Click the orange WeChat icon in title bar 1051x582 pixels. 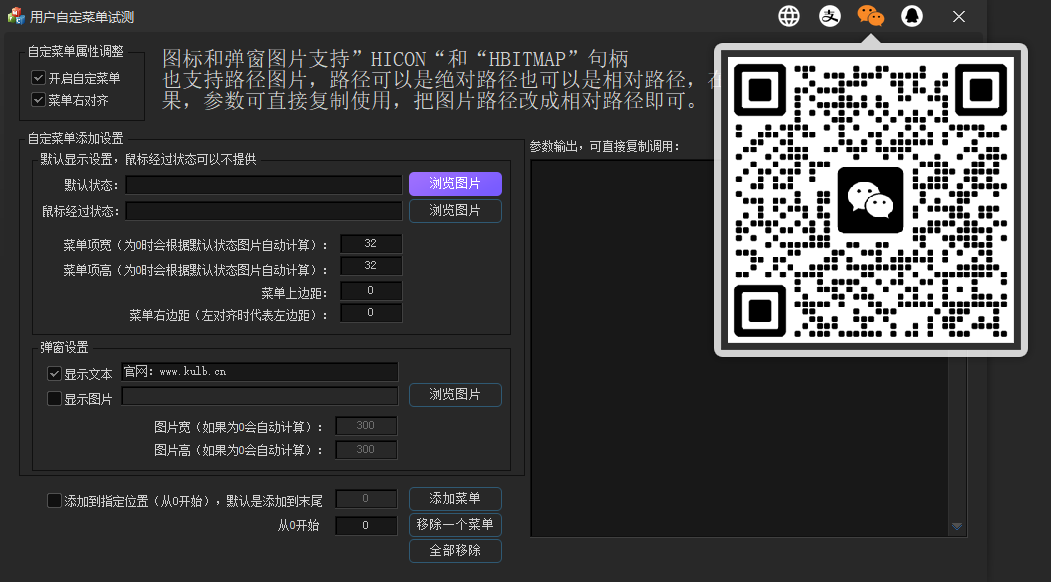871,16
